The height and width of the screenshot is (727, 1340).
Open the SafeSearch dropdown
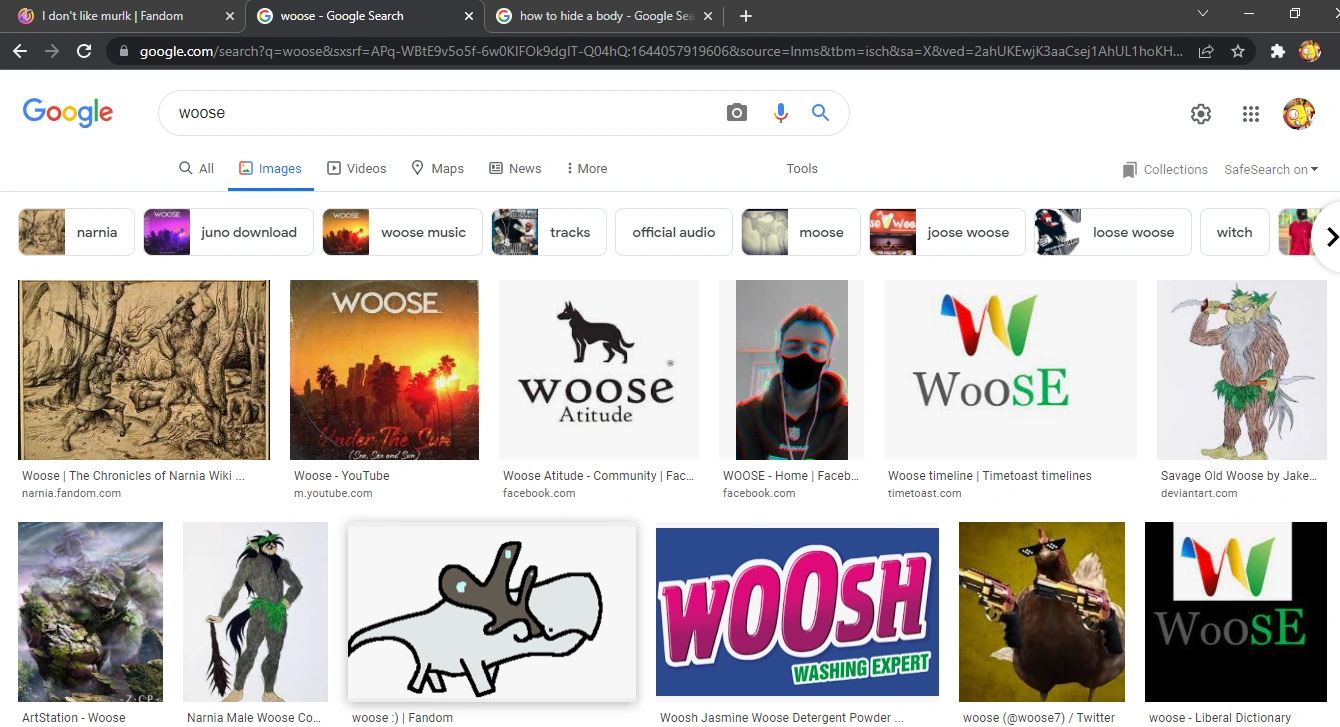tap(1271, 169)
